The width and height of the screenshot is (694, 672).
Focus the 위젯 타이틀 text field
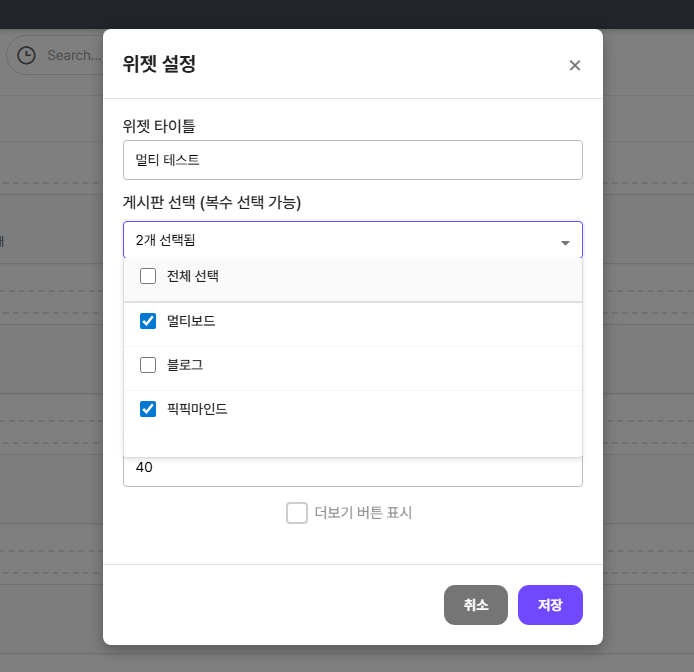tap(352, 160)
